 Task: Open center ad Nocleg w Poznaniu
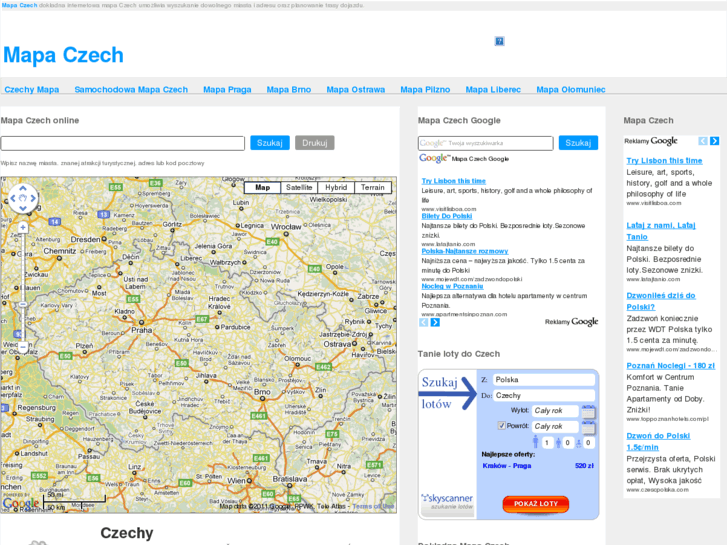tap(452, 286)
